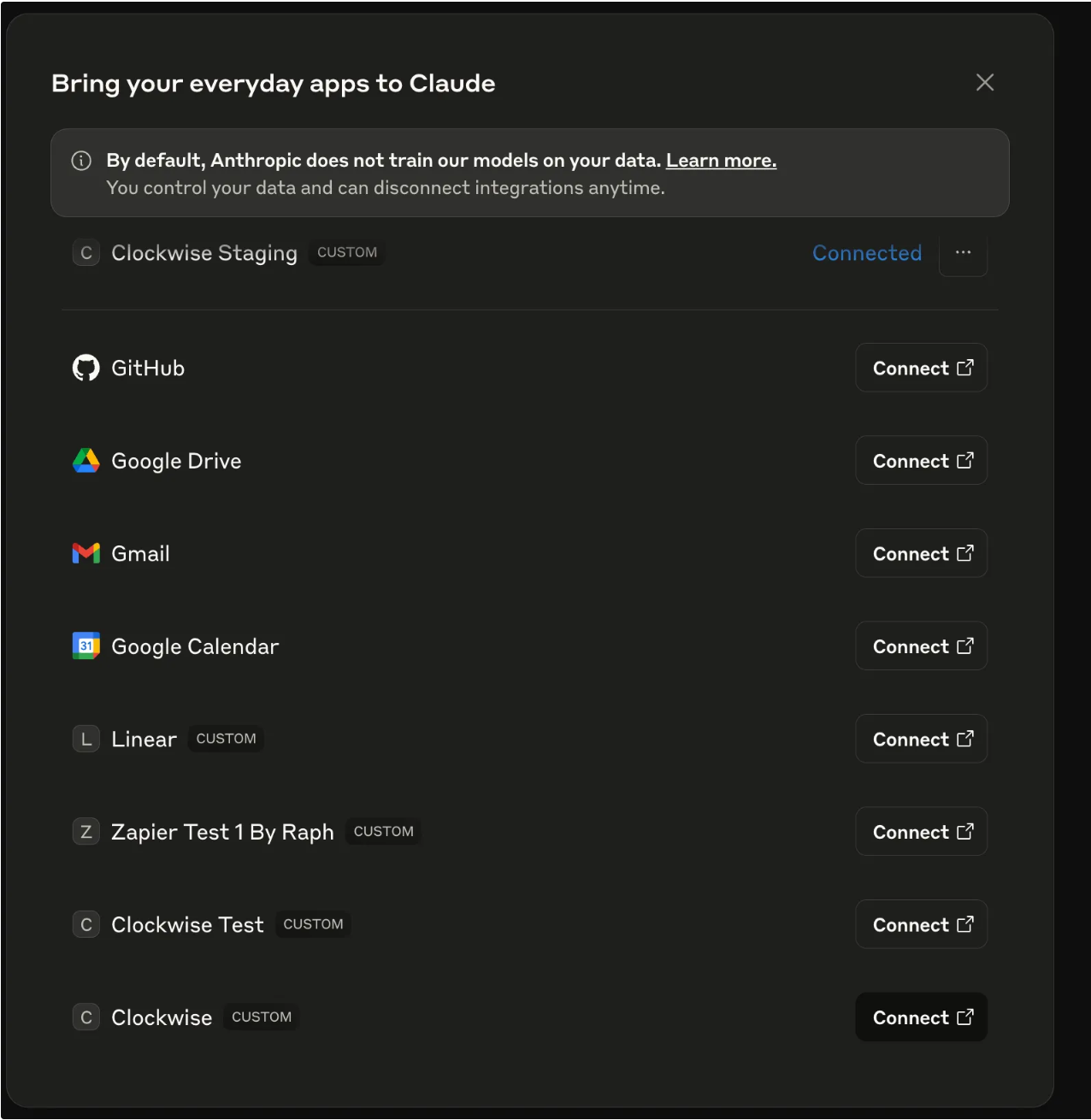Click the Google Drive label text
The width and height of the screenshot is (1091, 1120).
click(x=176, y=462)
